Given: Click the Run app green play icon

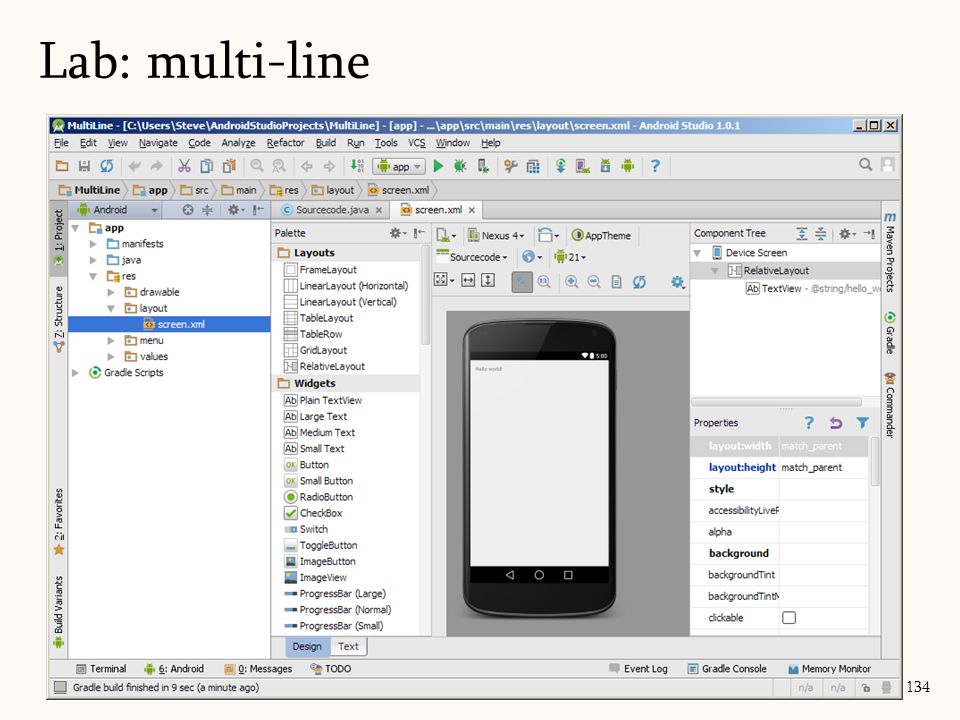Looking at the screenshot, I should (438, 166).
